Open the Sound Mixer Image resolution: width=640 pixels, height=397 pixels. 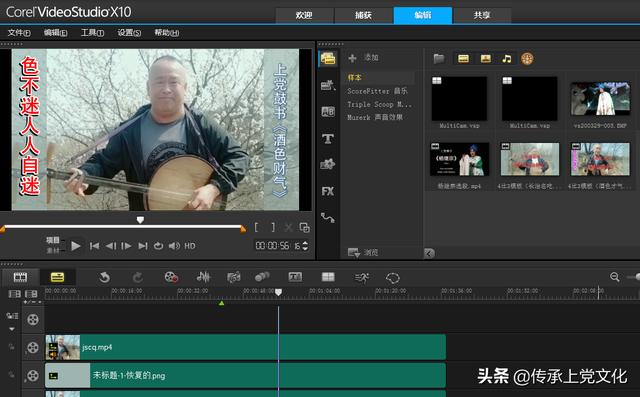pyautogui.click(x=203, y=277)
